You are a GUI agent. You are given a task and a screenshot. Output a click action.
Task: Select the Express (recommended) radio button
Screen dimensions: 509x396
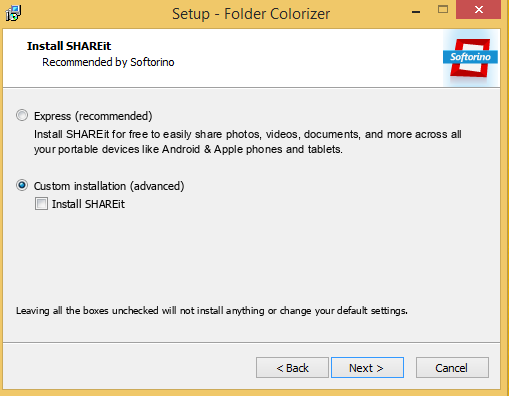(22, 116)
